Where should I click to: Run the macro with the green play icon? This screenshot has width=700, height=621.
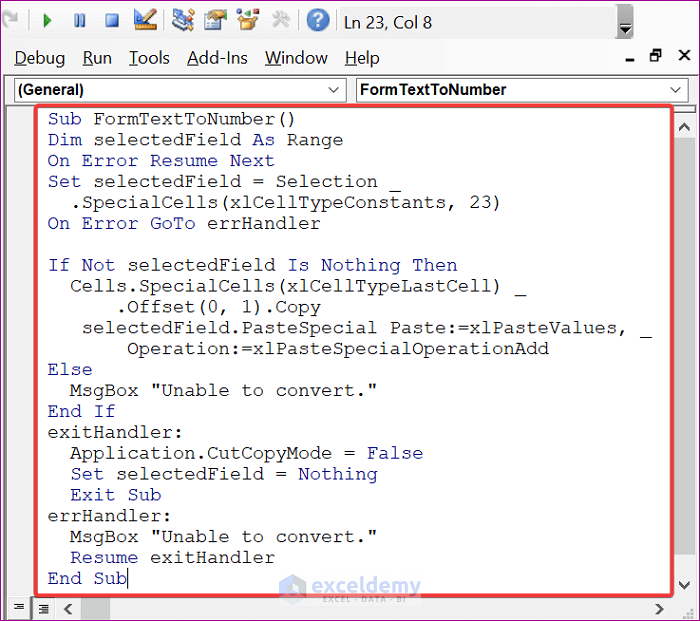coord(47,21)
